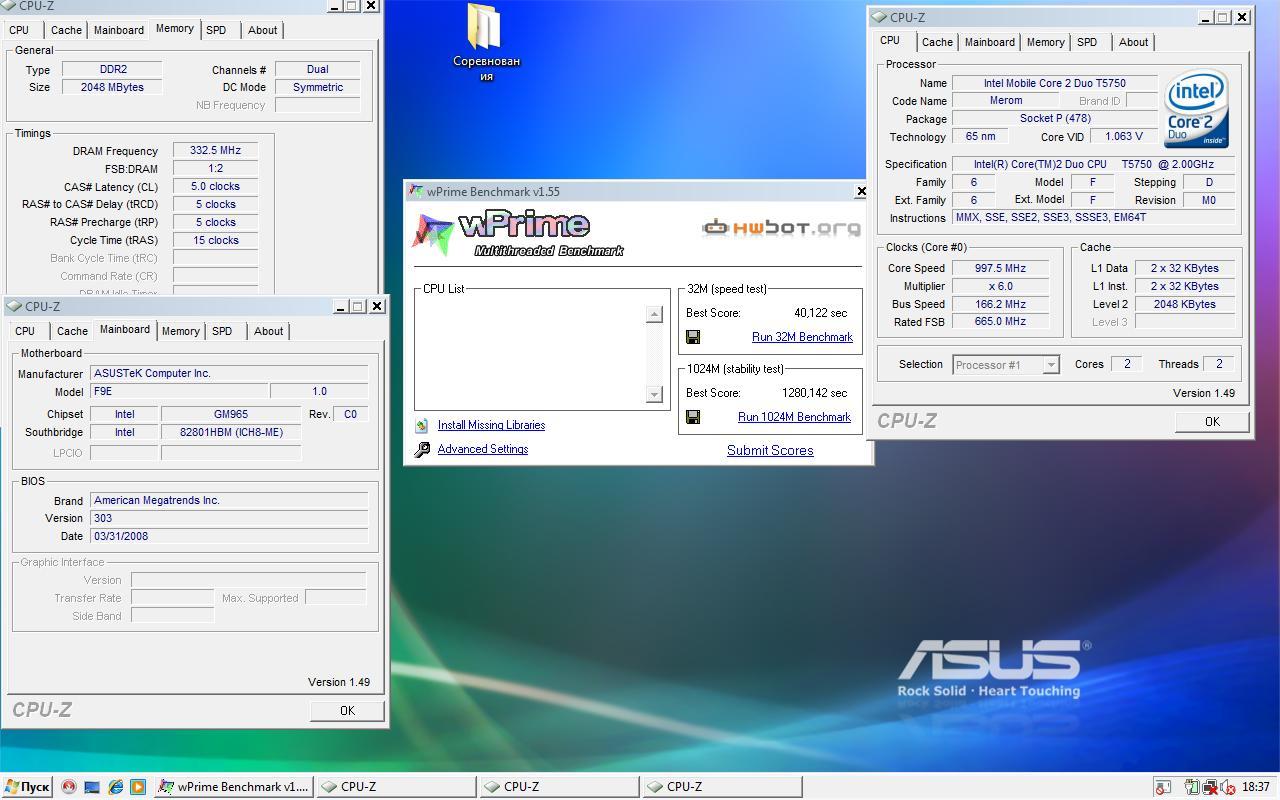Launch Internet Explorer from quick launch
1280x800 pixels.
point(115,787)
